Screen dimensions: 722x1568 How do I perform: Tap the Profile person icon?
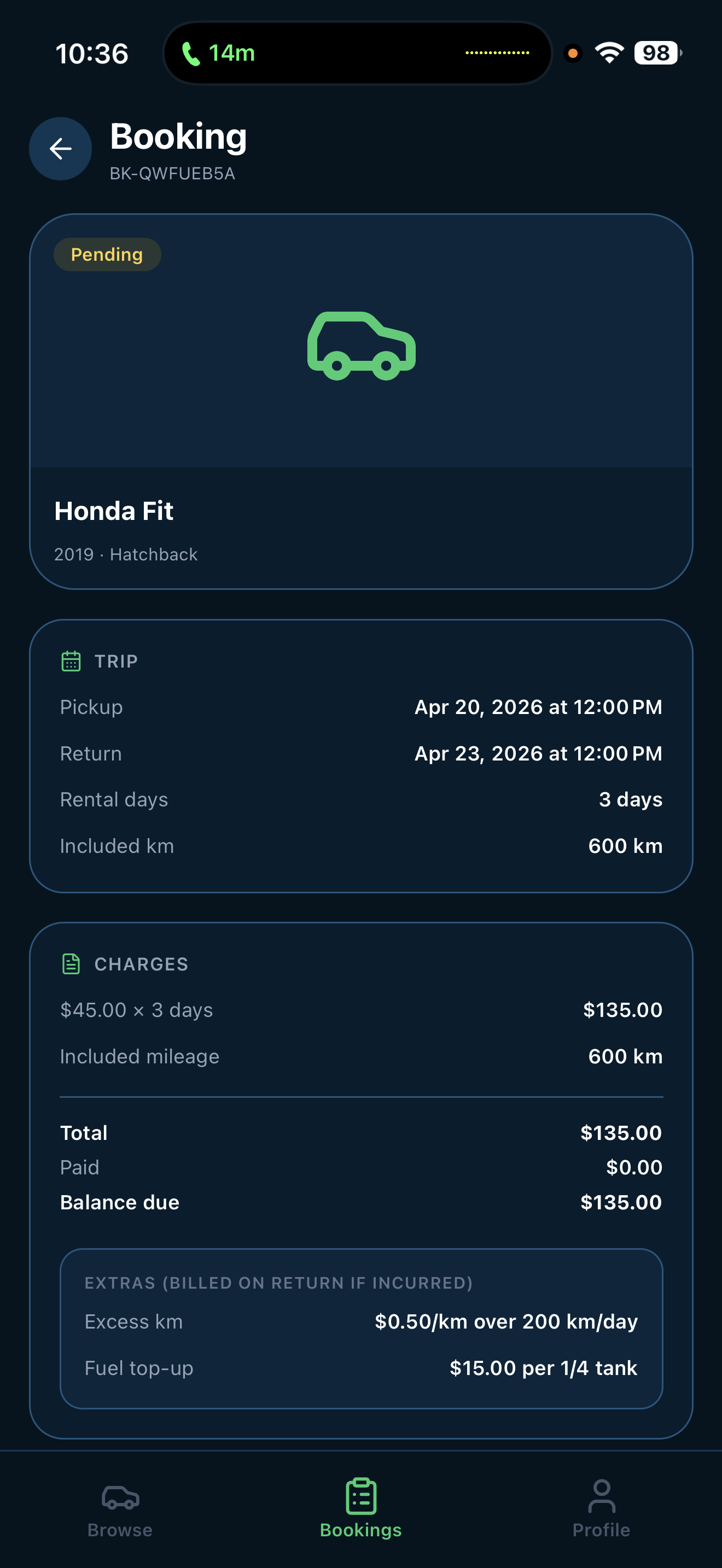pyautogui.click(x=602, y=1496)
